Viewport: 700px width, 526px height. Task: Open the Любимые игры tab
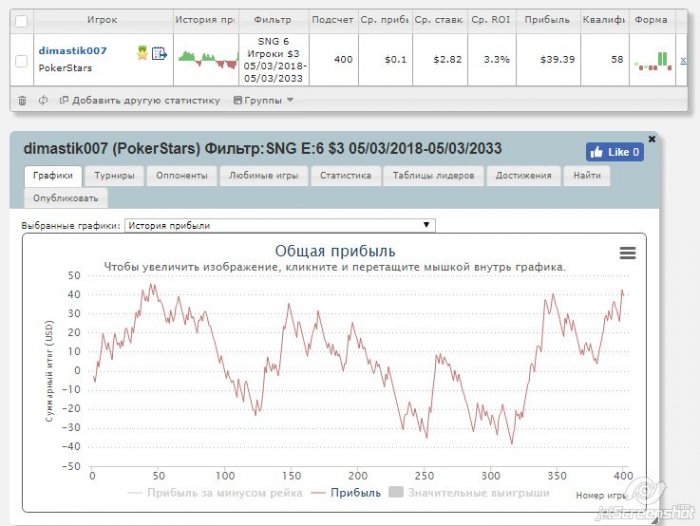[x=263, y=175]
